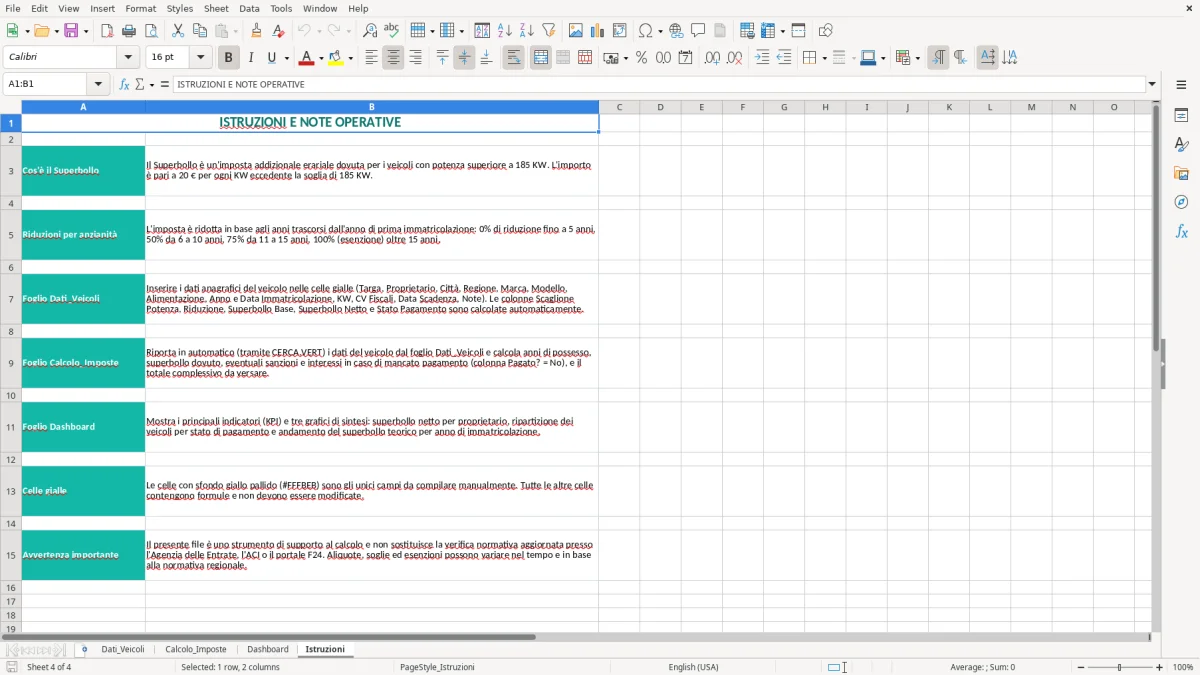Open the Font Size dropdown
The height and width of the screenshot is (675, 1200).
pyautogui.click(x=200, y=58)
